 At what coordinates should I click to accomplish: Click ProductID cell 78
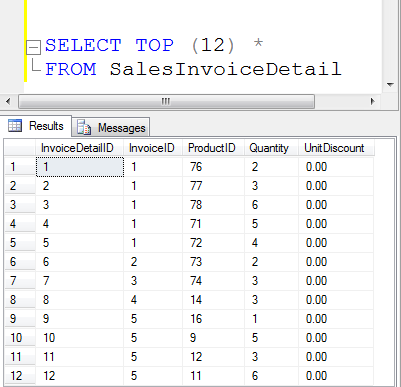coord(214,205)
